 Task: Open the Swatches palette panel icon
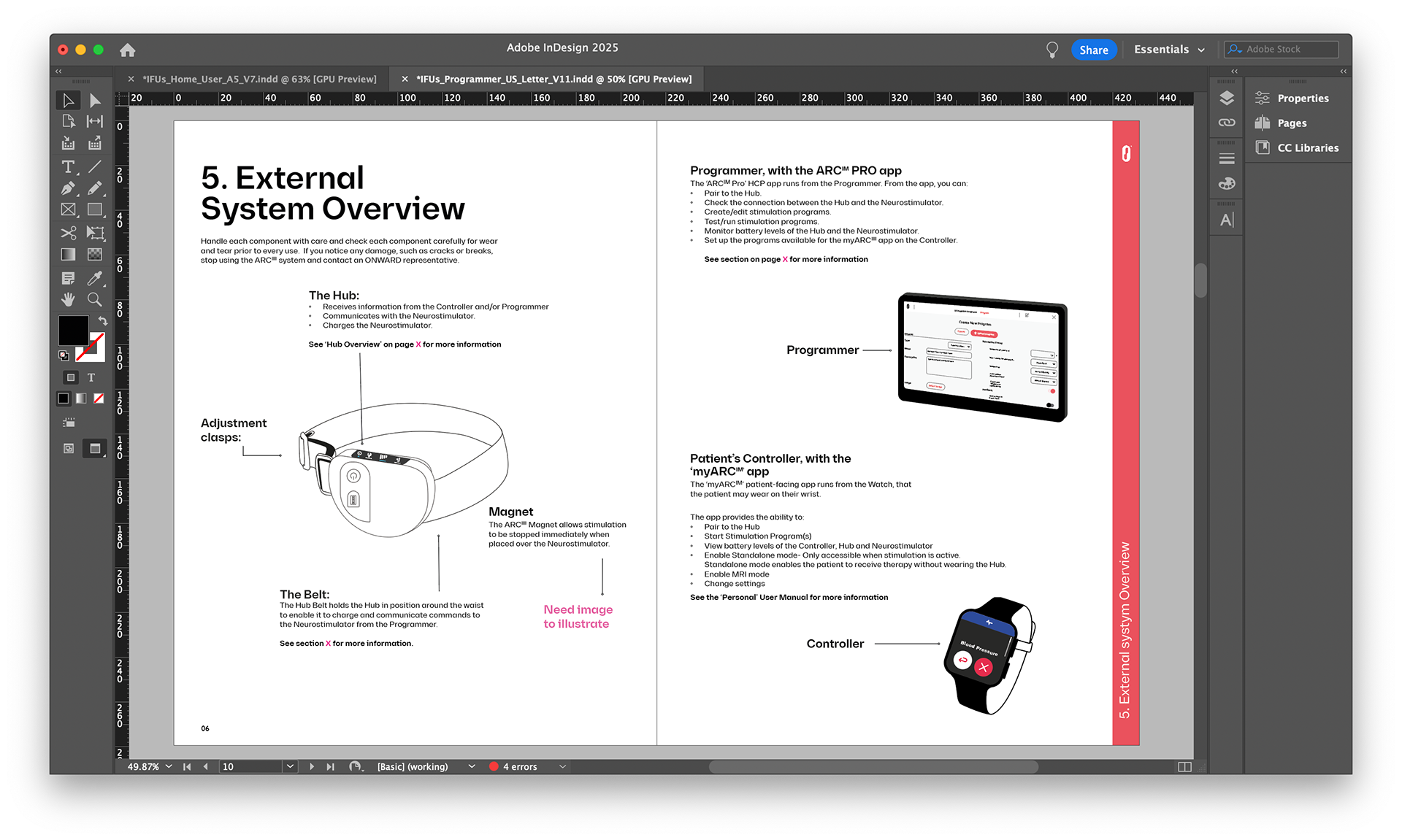pos(1227,183)
